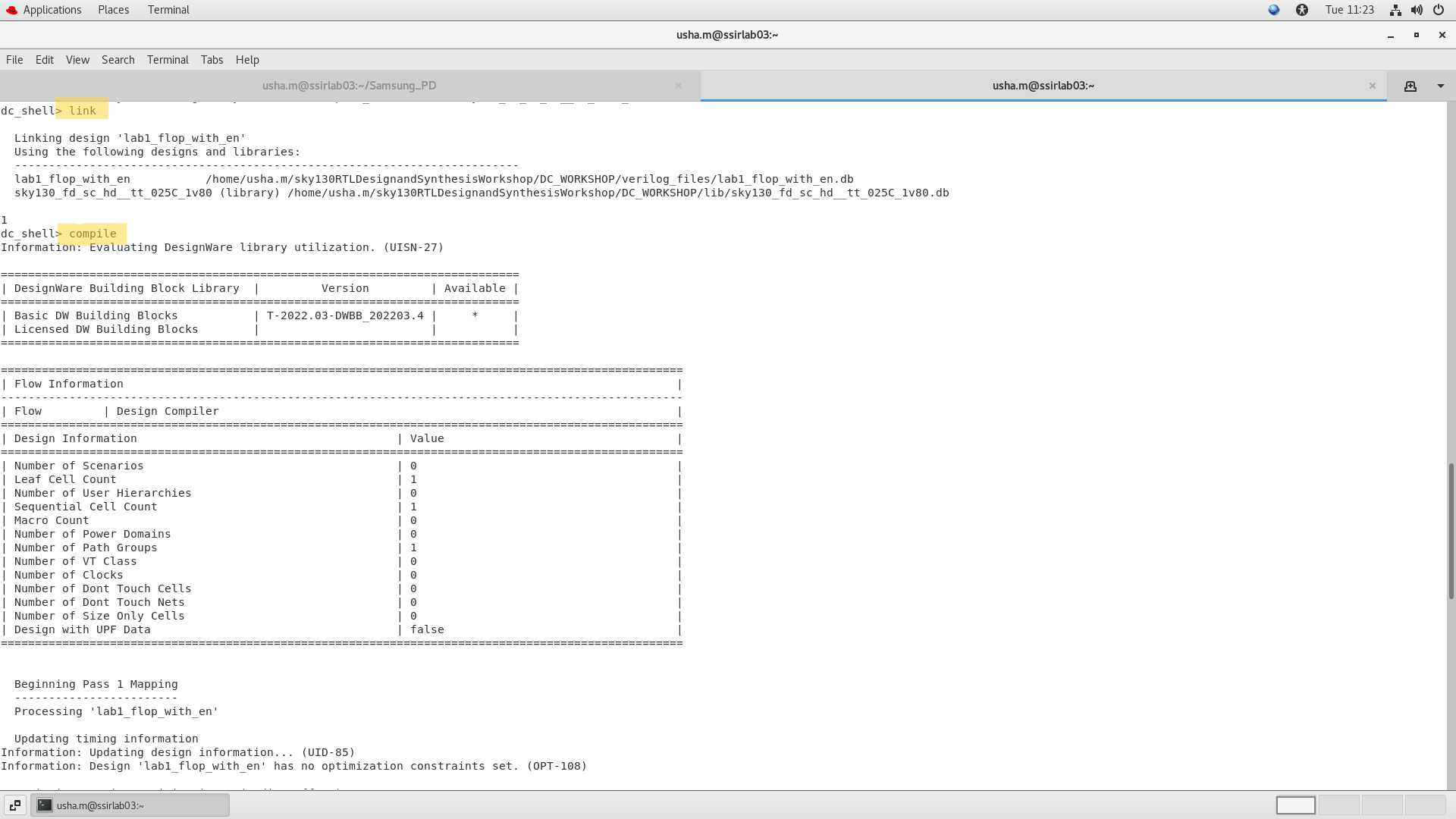Click the accessibility icon in top panel
This screenshot has height=819, width=1456.
[x=1302, y=10]
